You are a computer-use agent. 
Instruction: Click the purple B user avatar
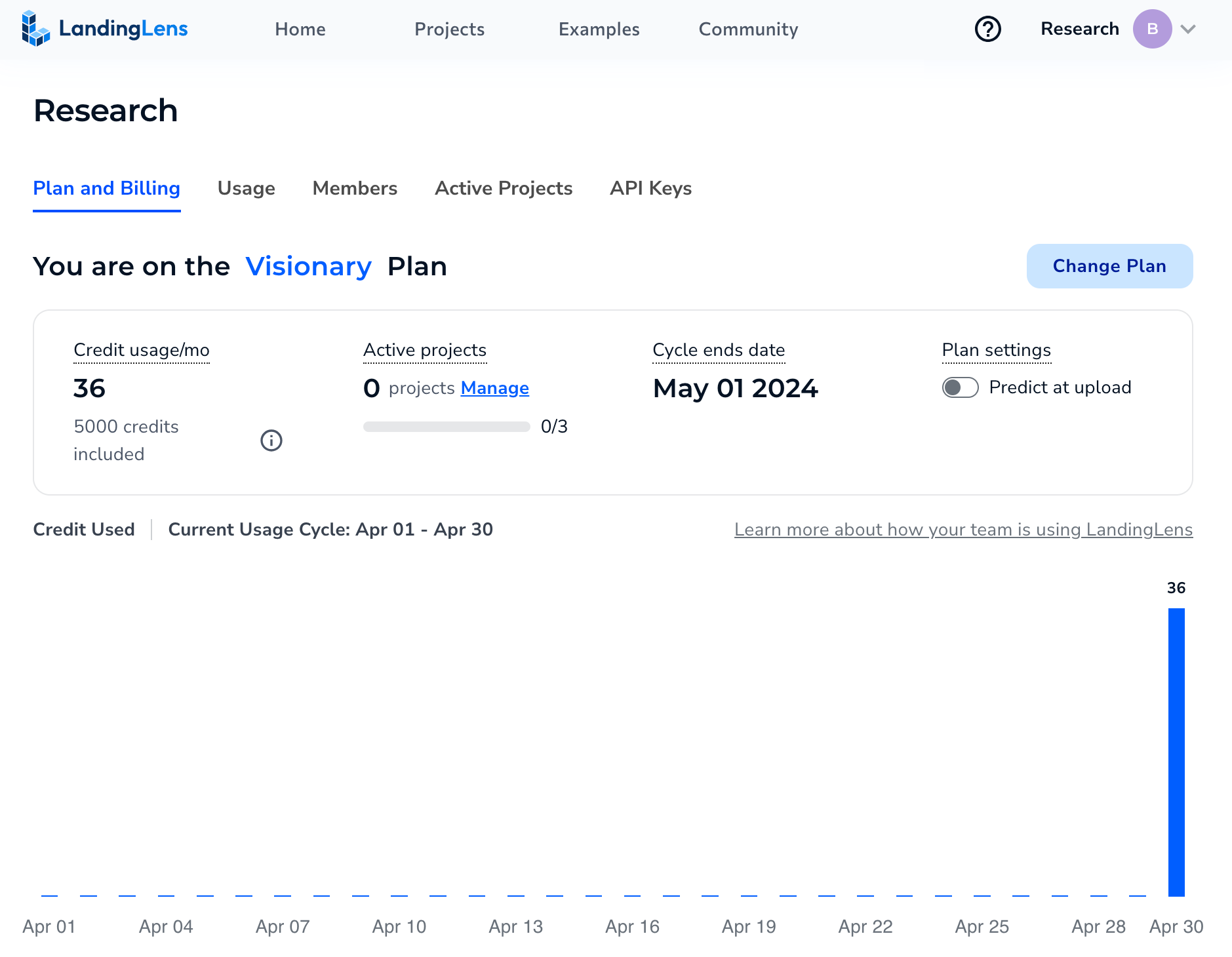[1152, 29]
